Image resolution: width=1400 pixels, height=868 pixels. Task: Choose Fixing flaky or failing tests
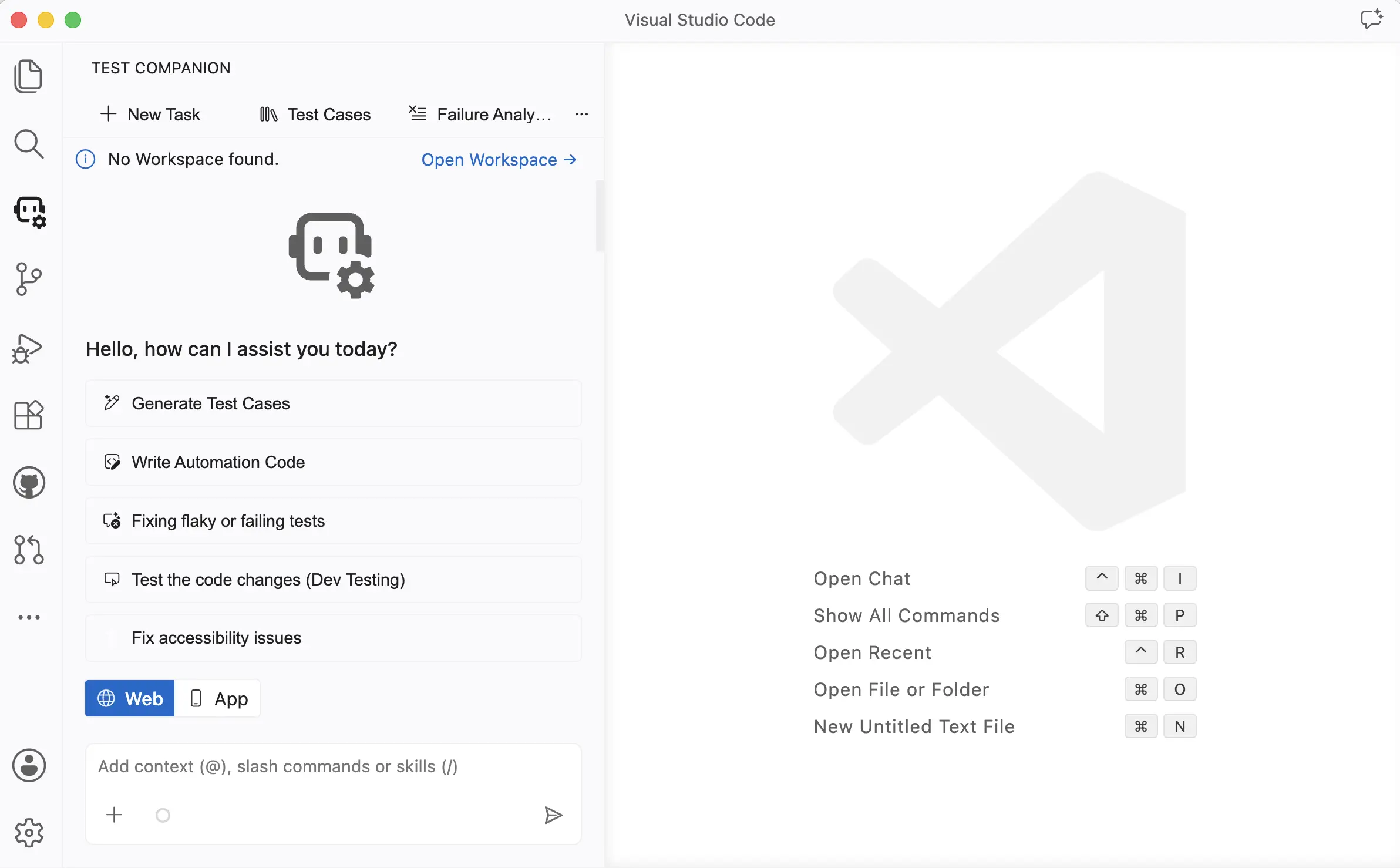coord(334,521)
